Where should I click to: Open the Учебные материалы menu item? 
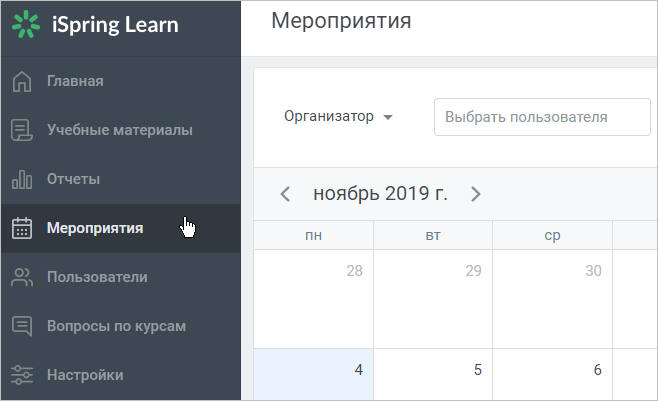coord(121,130)
